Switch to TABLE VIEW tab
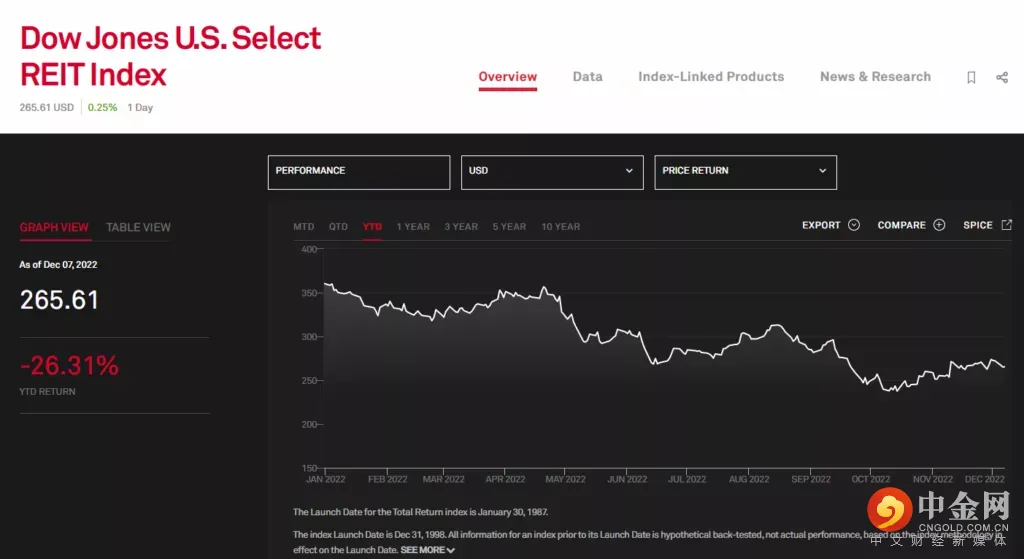The height and width of the screenshot is (559, 1024). 138,227
